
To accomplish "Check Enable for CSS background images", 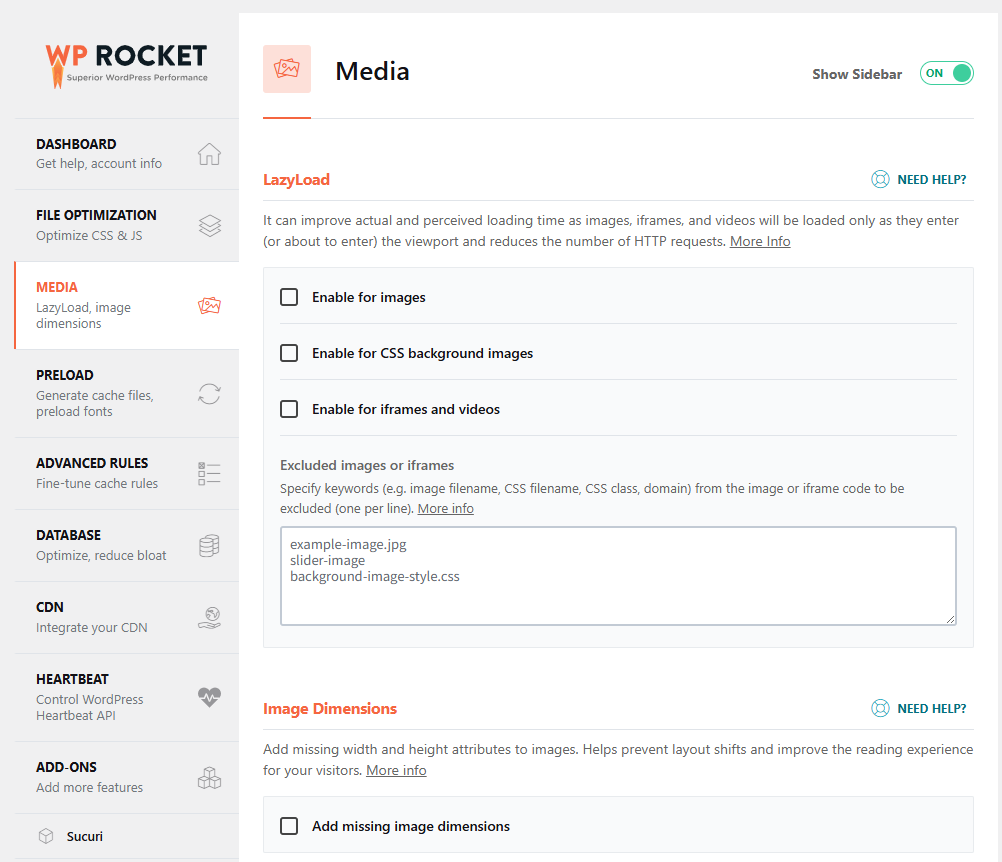I will coord(289,353).
